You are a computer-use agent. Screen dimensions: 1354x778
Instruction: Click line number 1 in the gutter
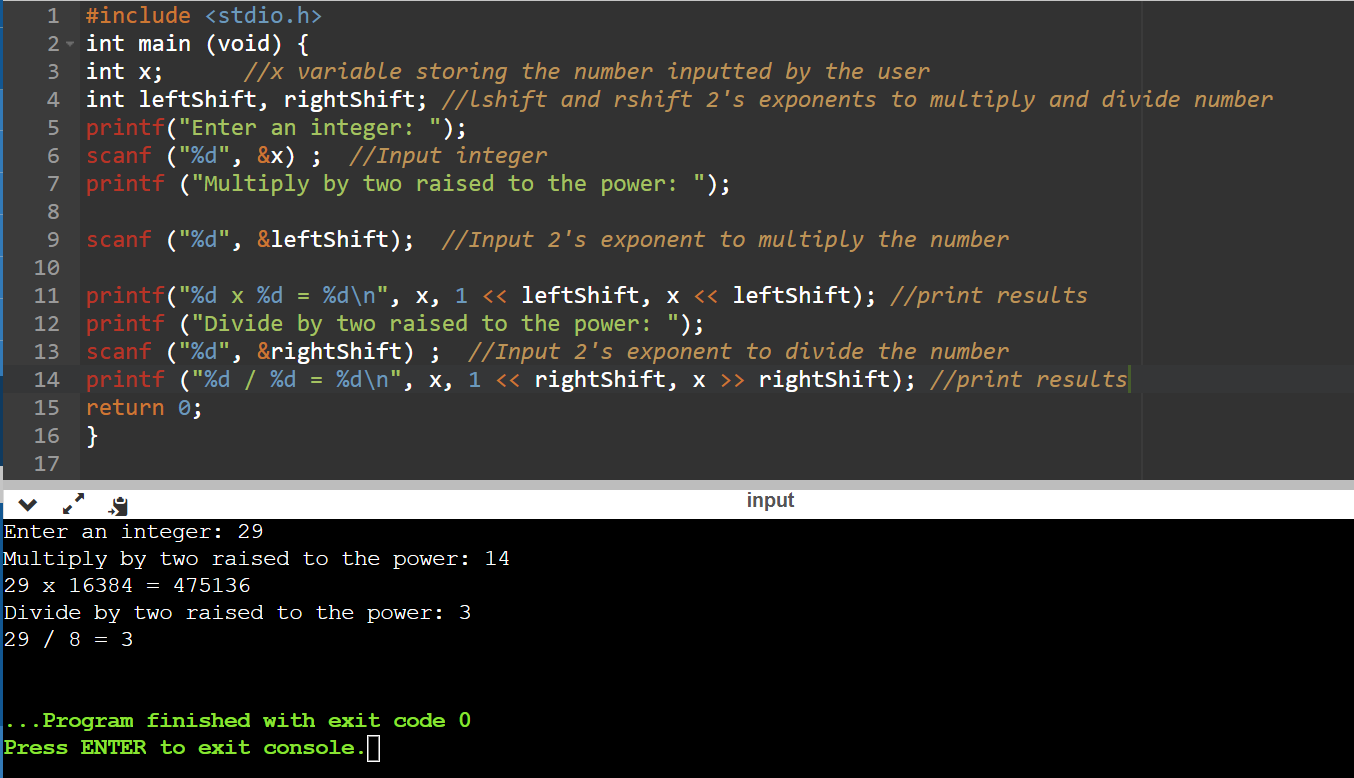52,16
